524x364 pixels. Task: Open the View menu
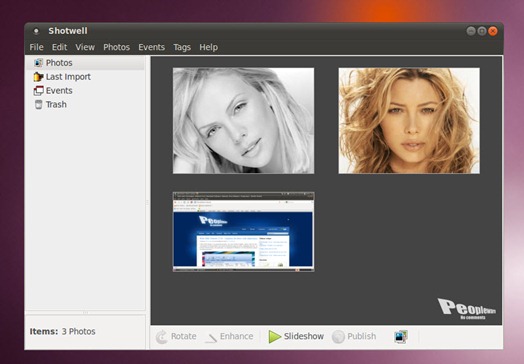click(85, 47)
